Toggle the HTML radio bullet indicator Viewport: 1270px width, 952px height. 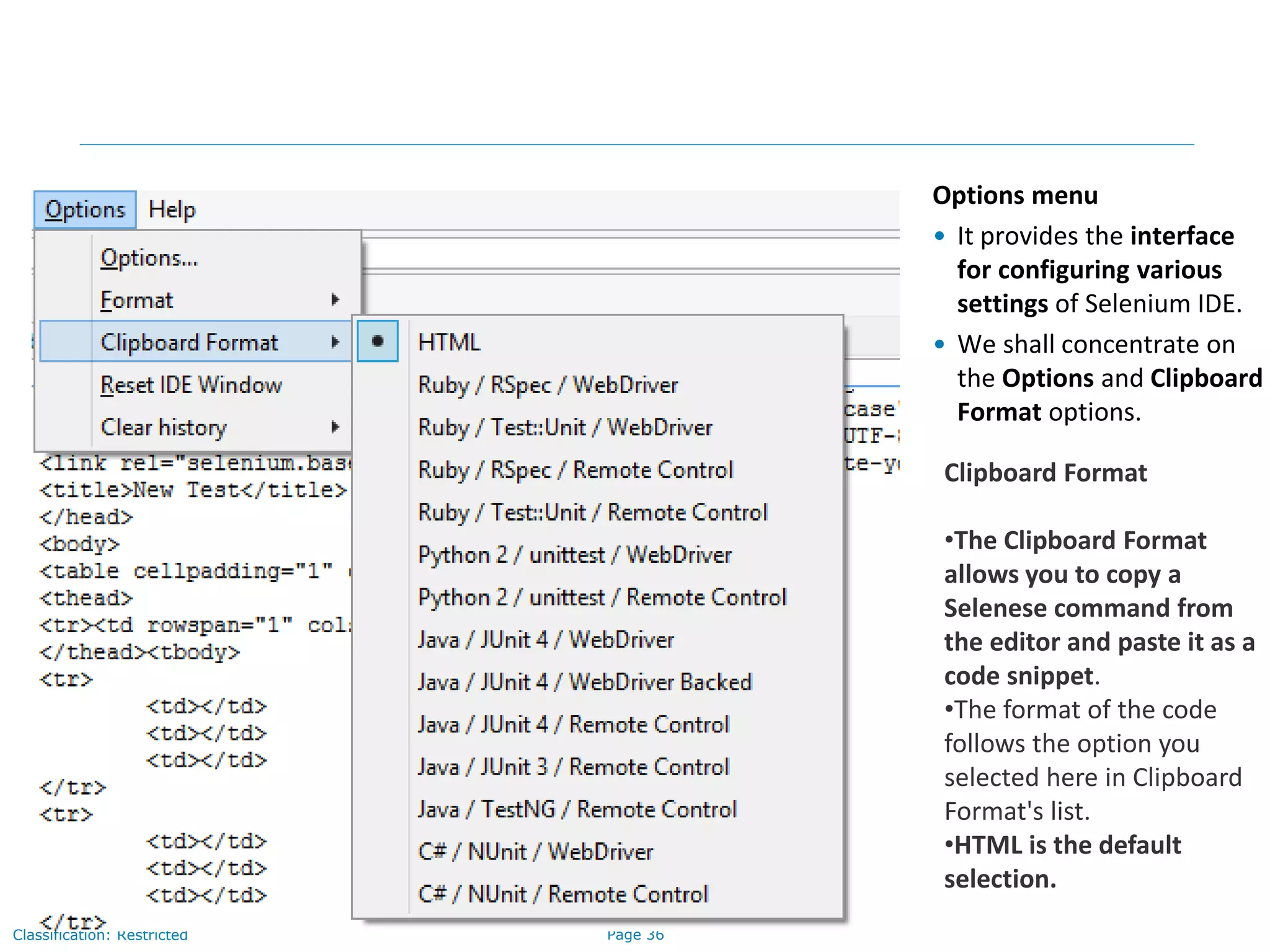377,342
